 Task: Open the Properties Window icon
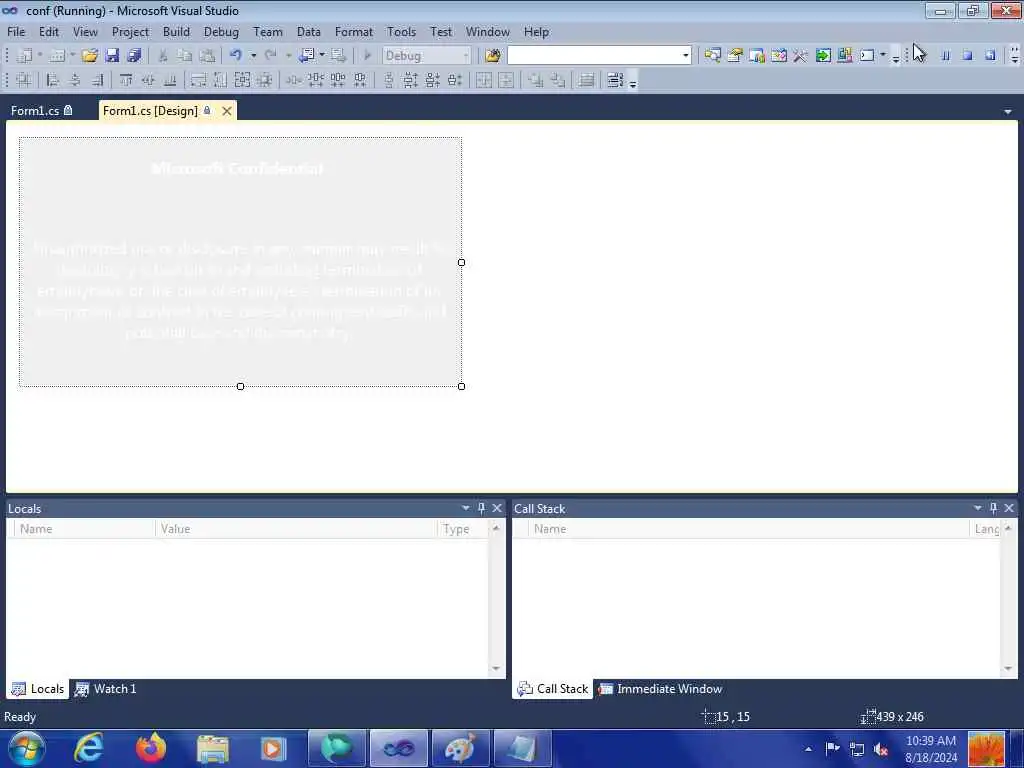pyautogui.click(x=735, y=56)
